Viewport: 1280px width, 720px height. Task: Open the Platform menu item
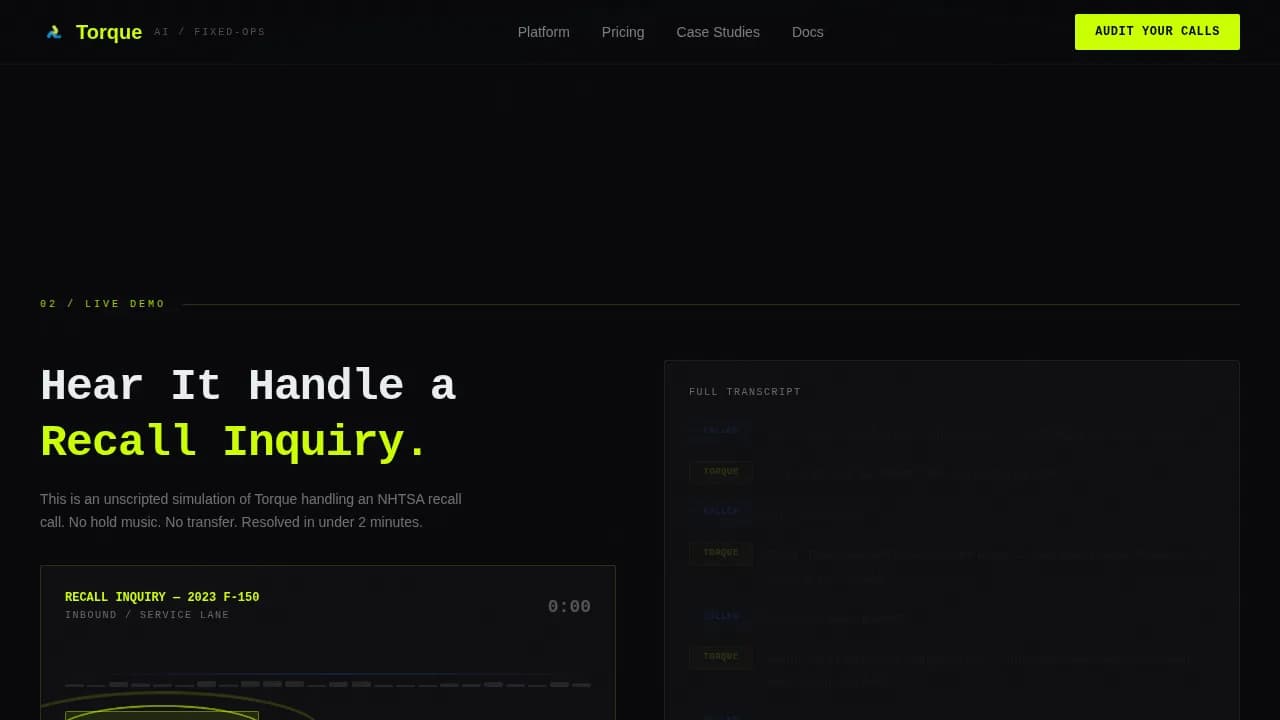click(x=544, y=32)
